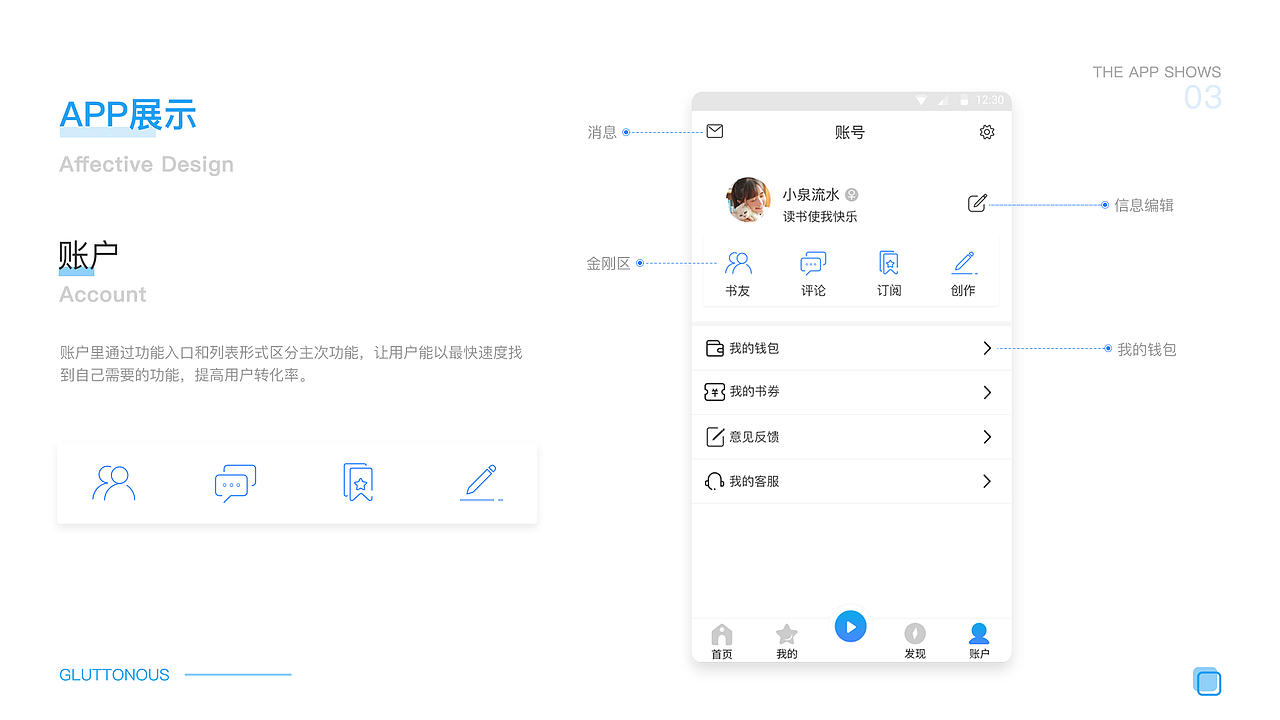Click the gender badge beside 小泉流水
The width and height of the screenshot is (1280, 720).
tap(851, 194)
